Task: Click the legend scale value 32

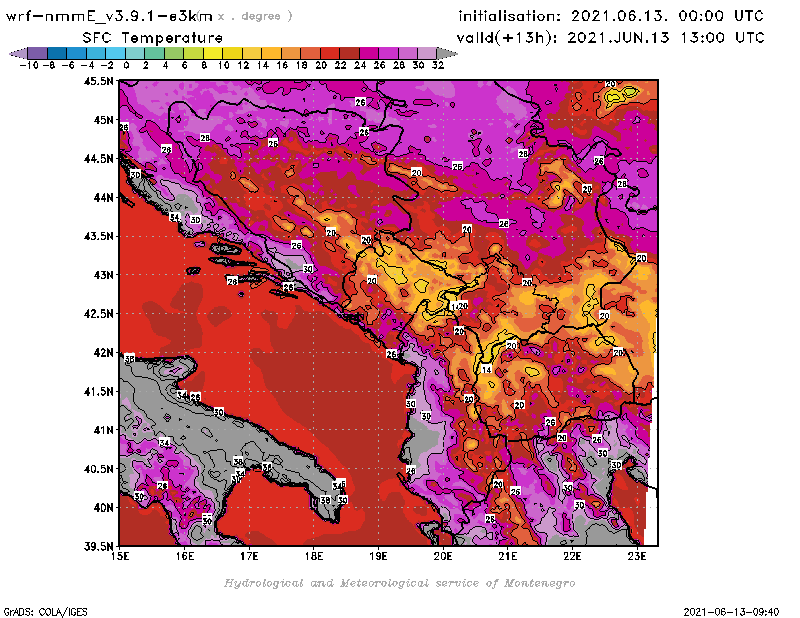Action: tap(438, 65)
